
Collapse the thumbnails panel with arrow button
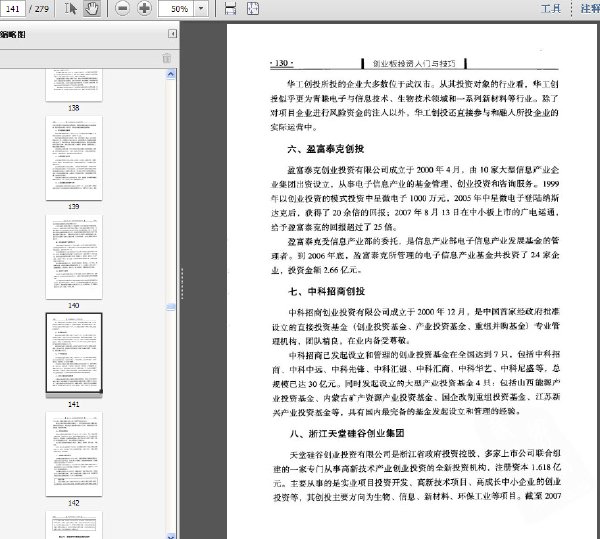(173, 34)
